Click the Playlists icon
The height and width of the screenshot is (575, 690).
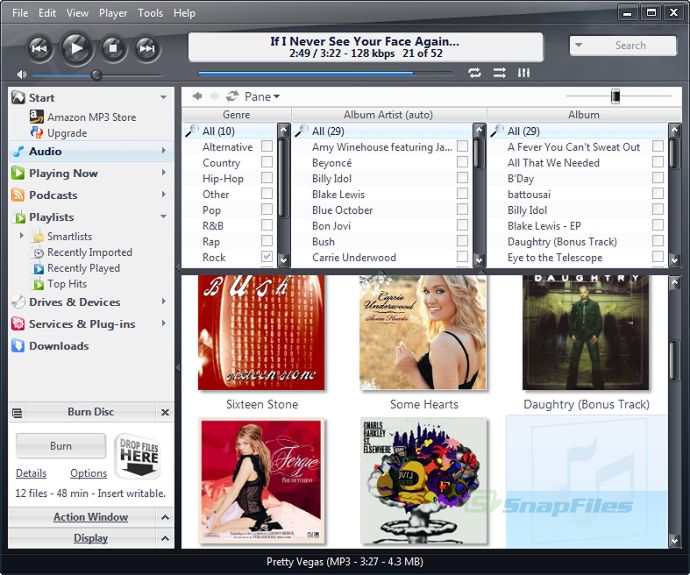pos(20,217)
